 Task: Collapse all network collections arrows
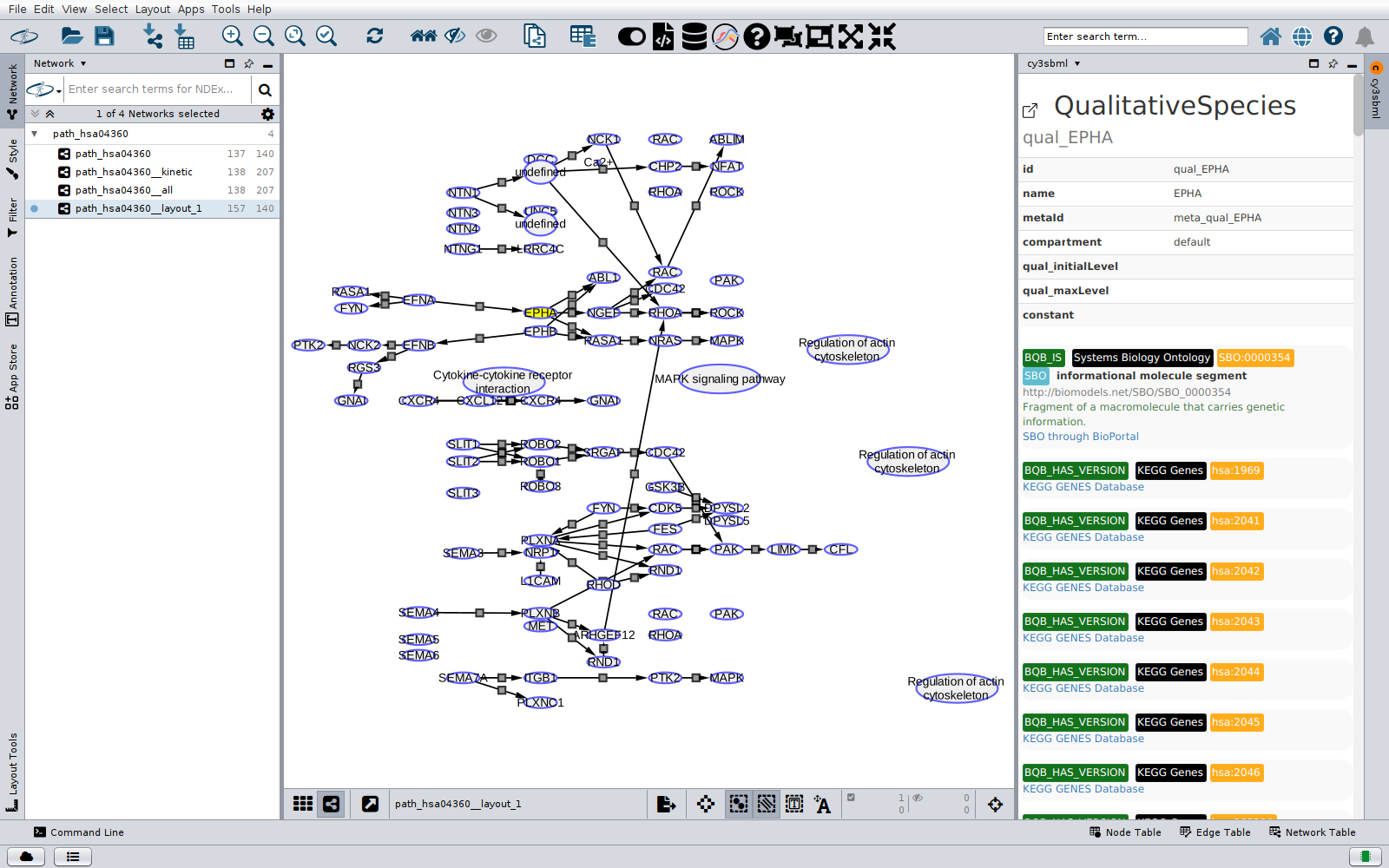coord(50,114)
